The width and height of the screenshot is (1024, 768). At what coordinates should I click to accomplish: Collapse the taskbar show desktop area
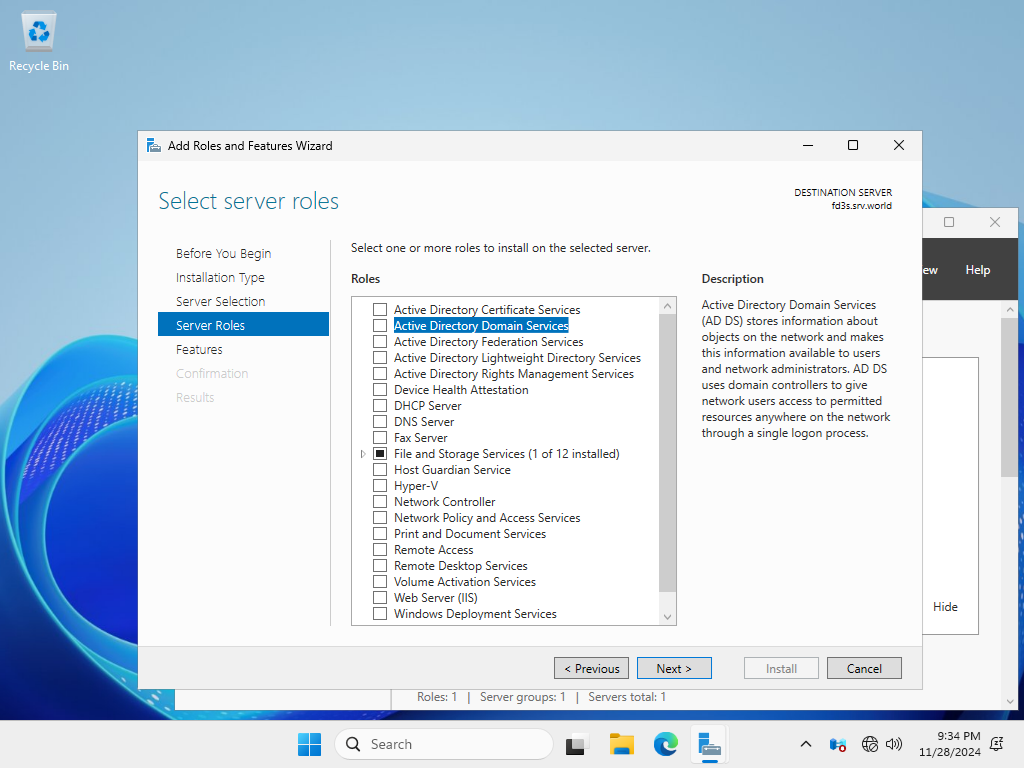pyautogui.click(x=1020, y=744)
